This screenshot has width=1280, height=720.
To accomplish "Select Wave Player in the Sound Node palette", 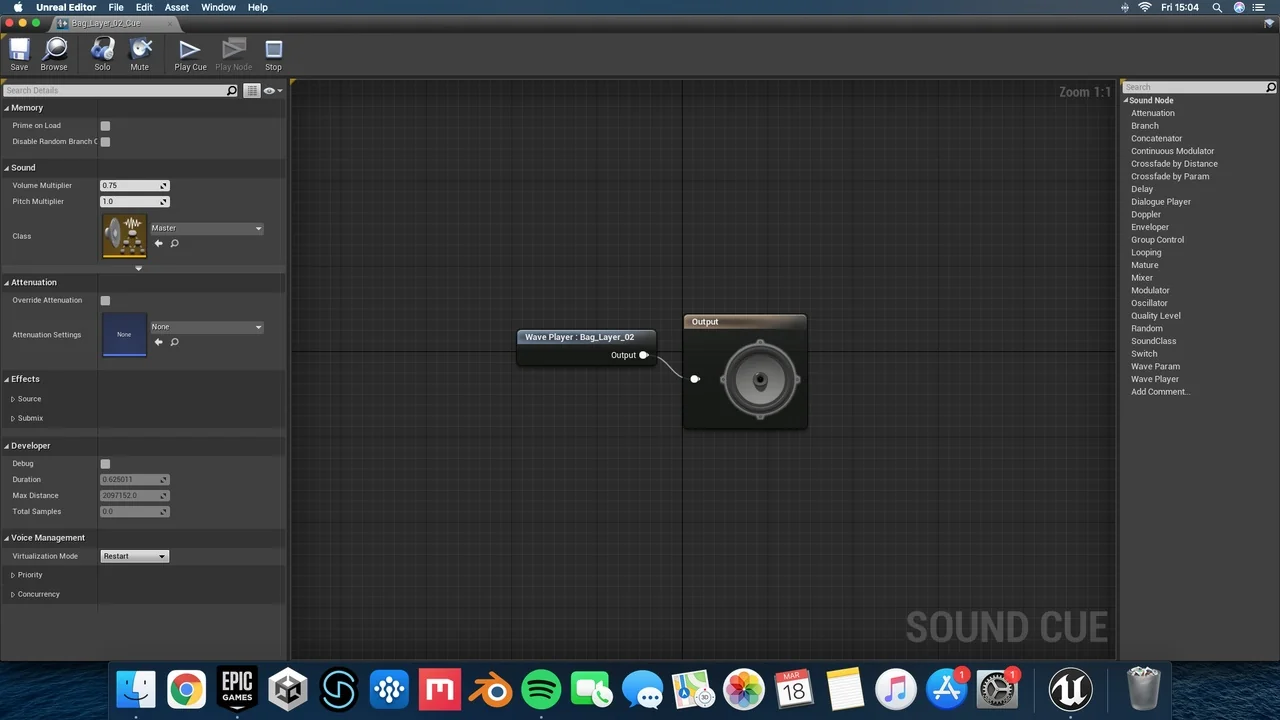I will pos(1155,378).
